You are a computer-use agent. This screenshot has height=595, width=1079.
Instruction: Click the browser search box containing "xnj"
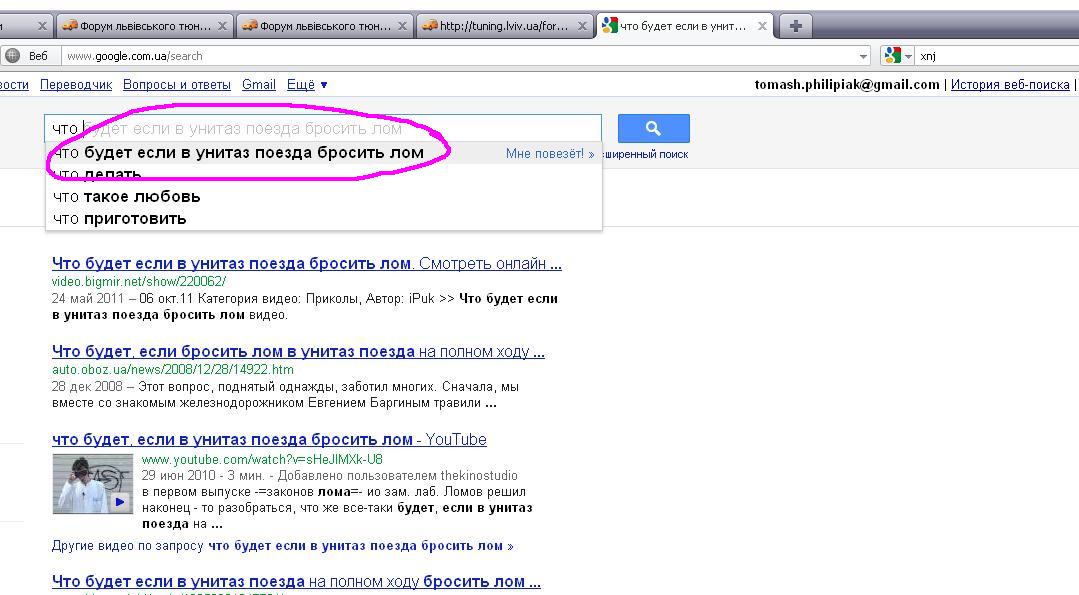tap(998, 56)
